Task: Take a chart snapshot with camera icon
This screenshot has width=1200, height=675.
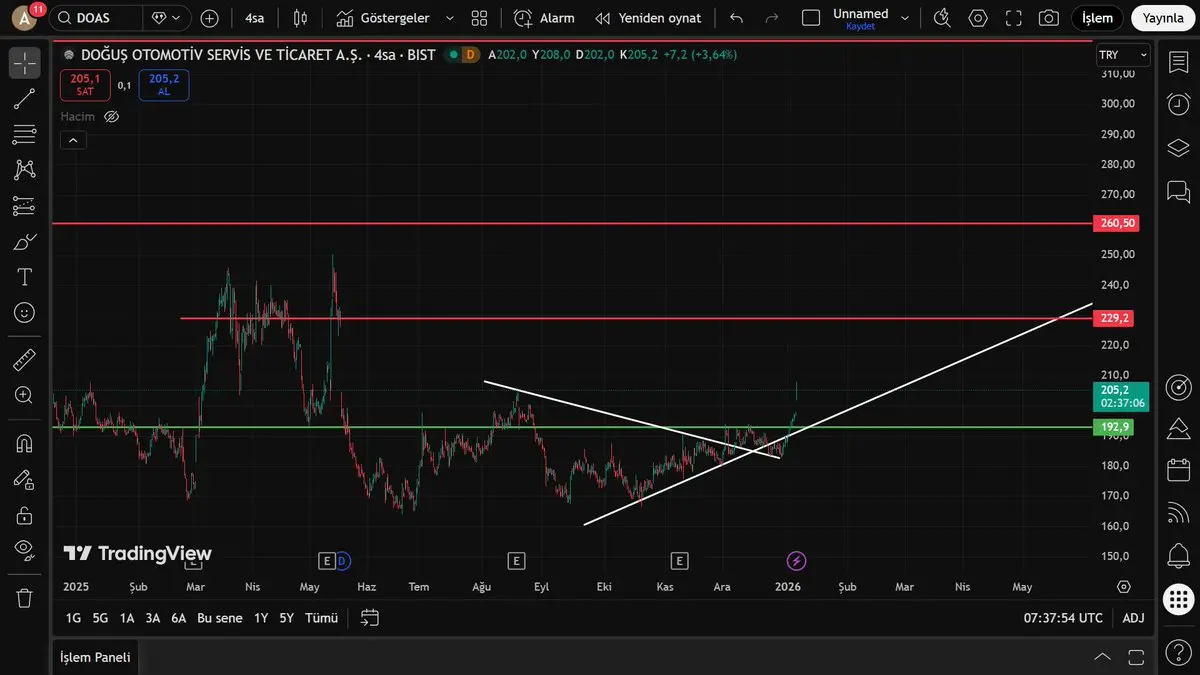Action: [1048, 18]
